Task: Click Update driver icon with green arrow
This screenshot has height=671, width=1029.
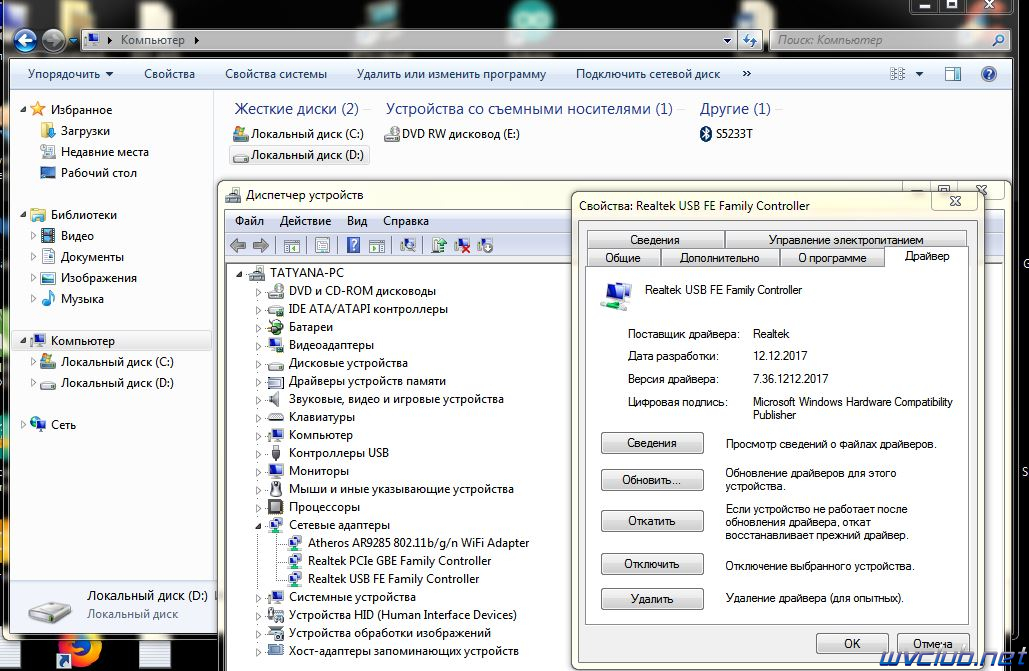Action: (x=438, y=246)
